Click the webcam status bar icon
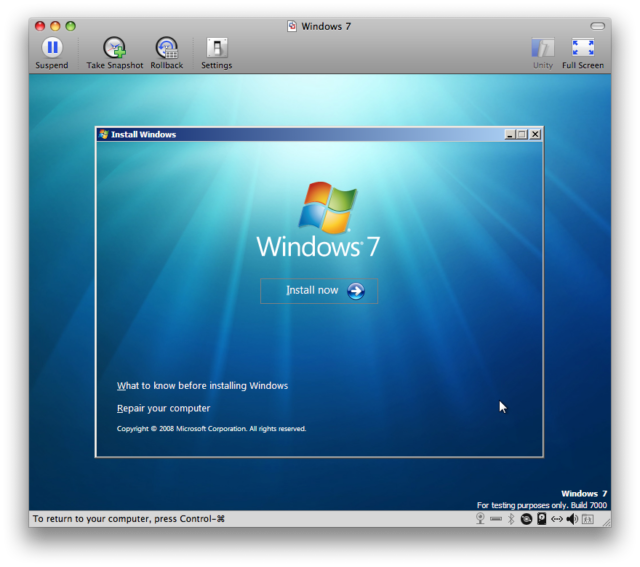 480,519
